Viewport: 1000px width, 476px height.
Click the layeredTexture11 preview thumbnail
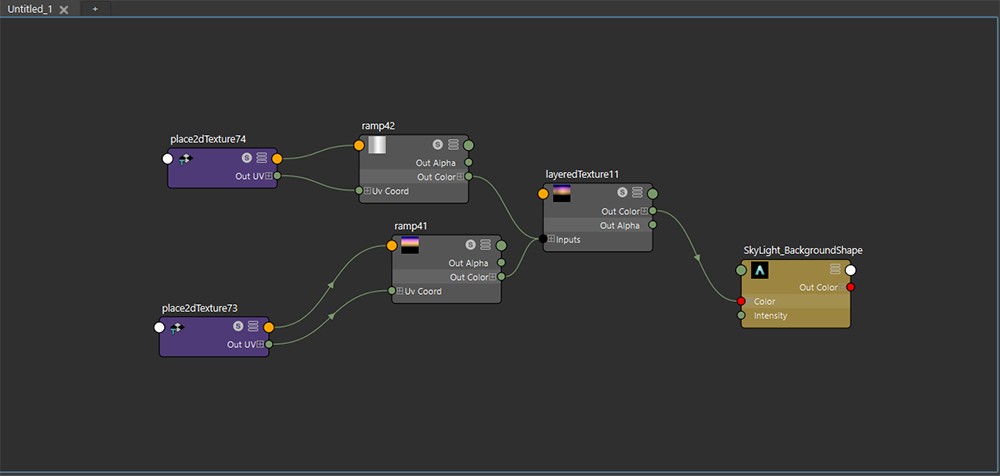click(561, 193)
